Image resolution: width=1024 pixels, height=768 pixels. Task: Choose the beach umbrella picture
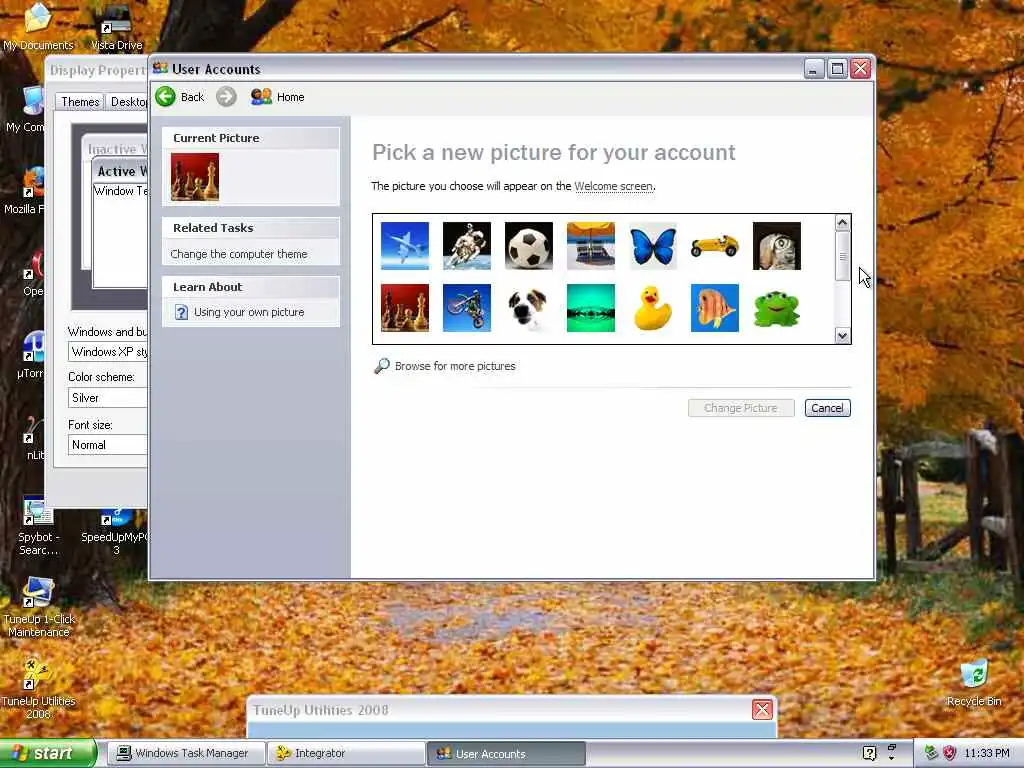[591, 246]
